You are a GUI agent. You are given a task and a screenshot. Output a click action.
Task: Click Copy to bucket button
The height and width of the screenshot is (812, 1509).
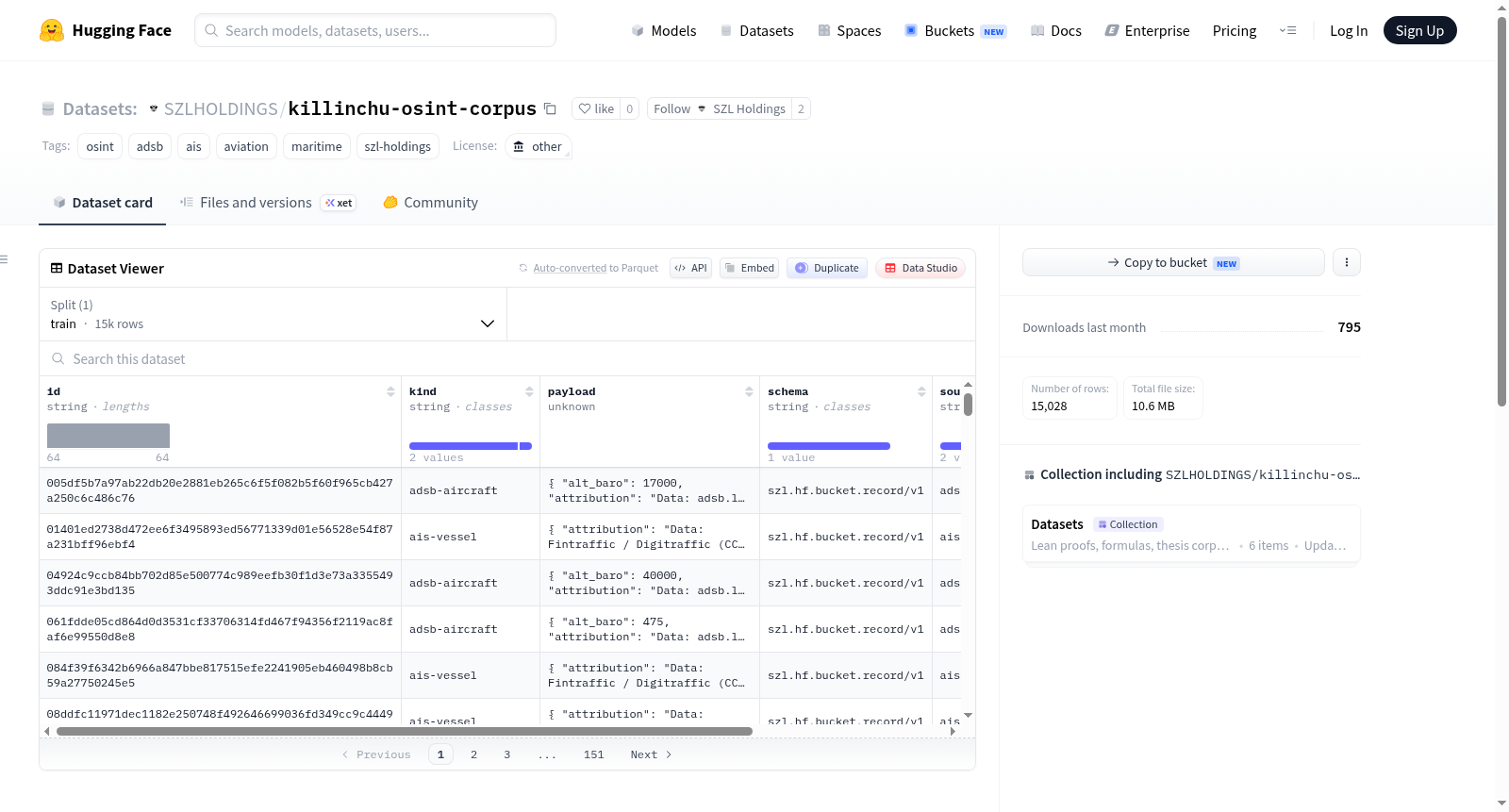[x=1173, y=262]
